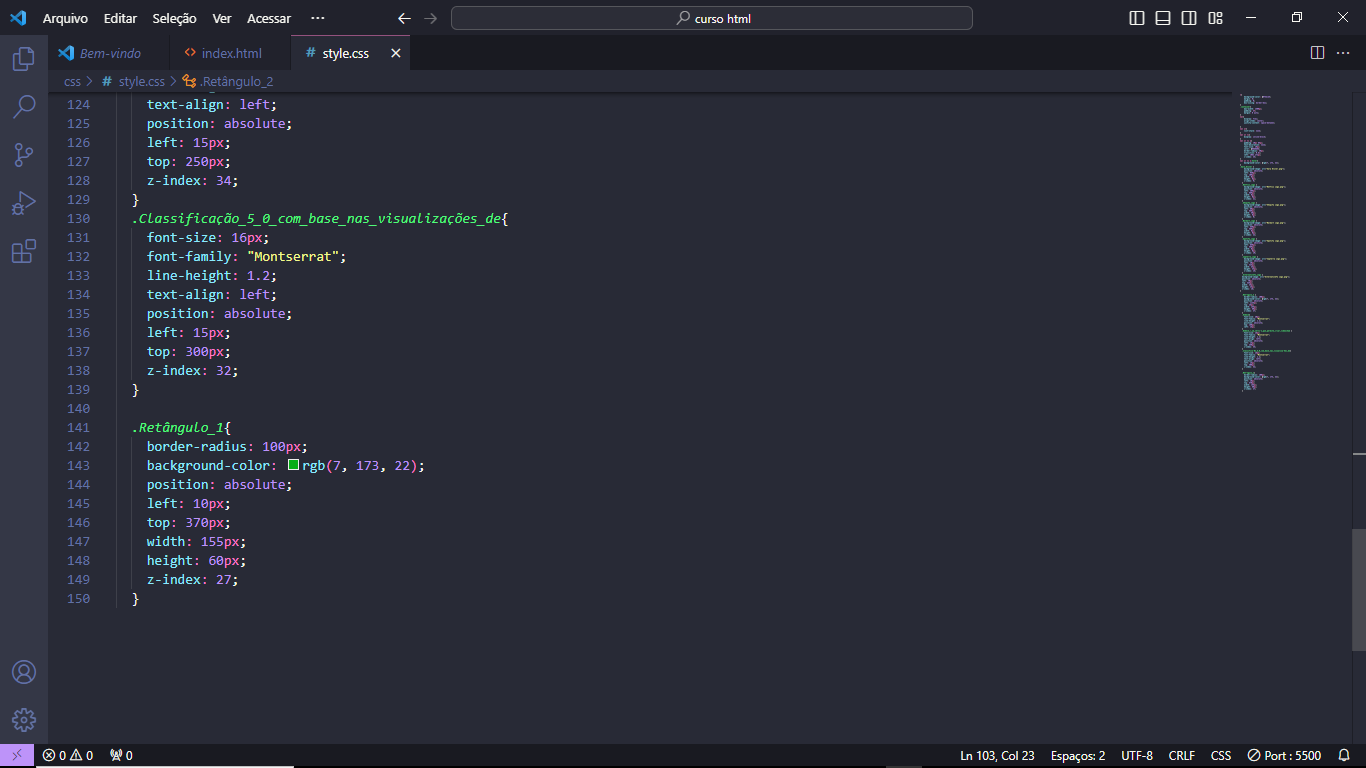
Task: Expand the .Retângulo_2 breadcrumb symbol
Action: pyautogui.click(x=228, y=82)
